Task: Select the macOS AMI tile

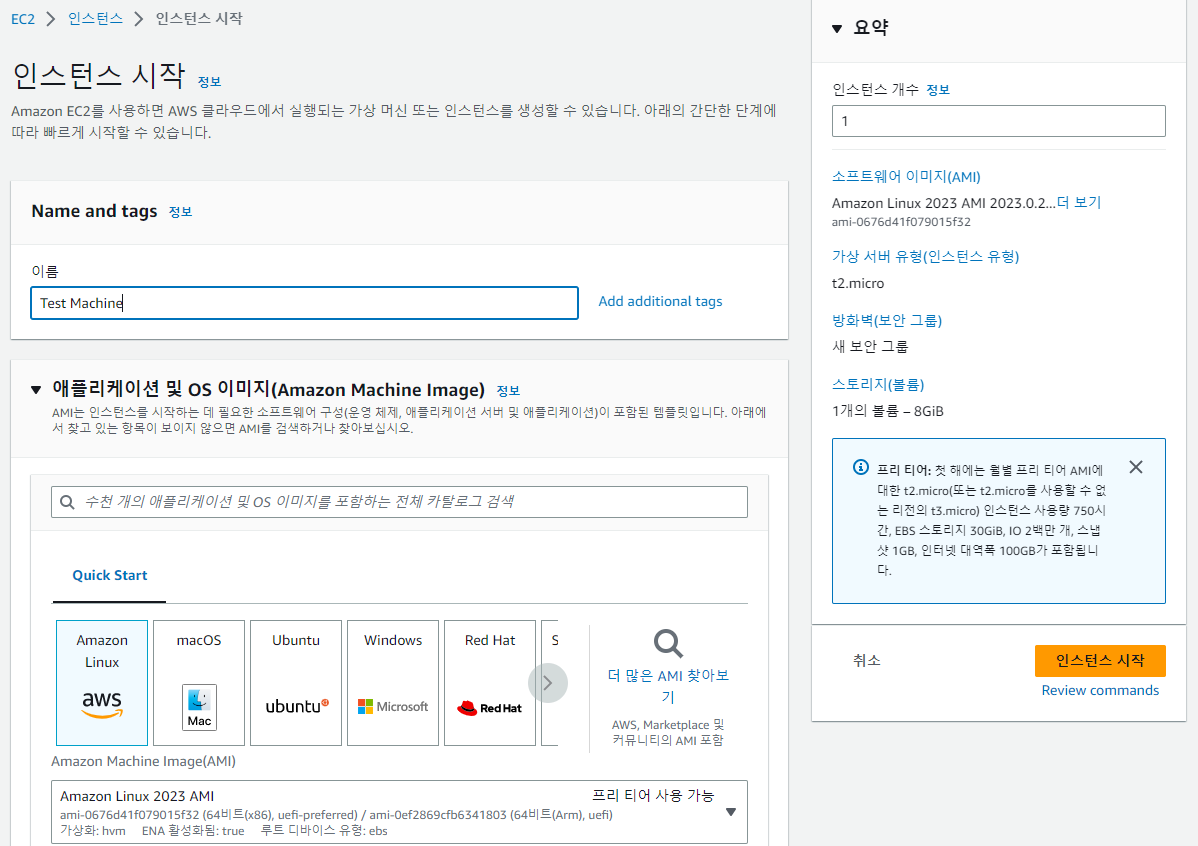Action: (199, 682)
